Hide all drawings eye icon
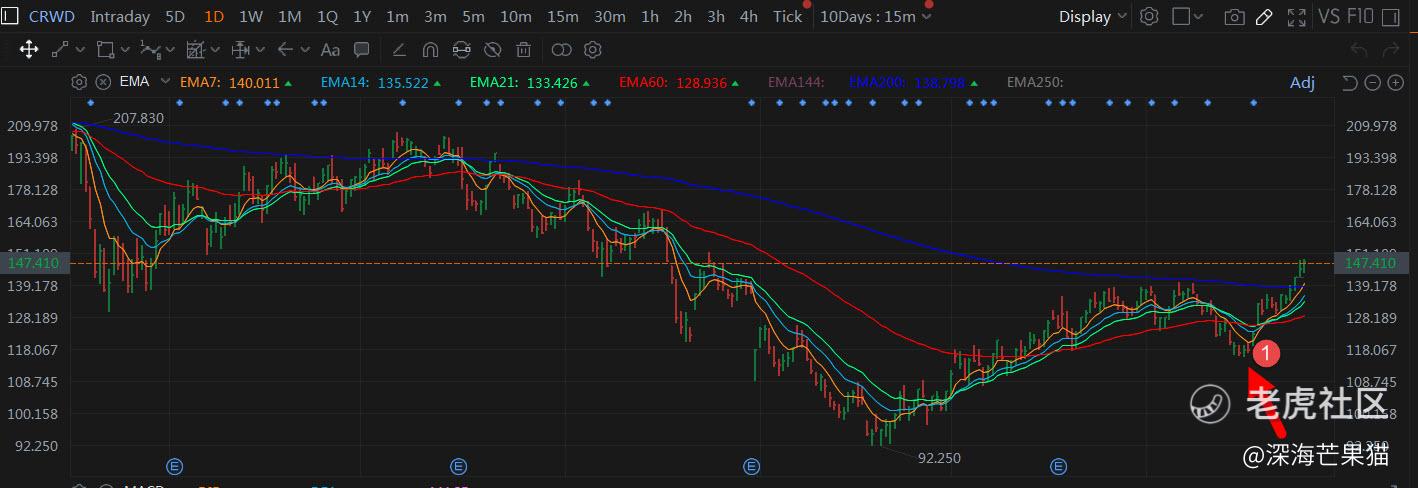 [x=492, y=49]
